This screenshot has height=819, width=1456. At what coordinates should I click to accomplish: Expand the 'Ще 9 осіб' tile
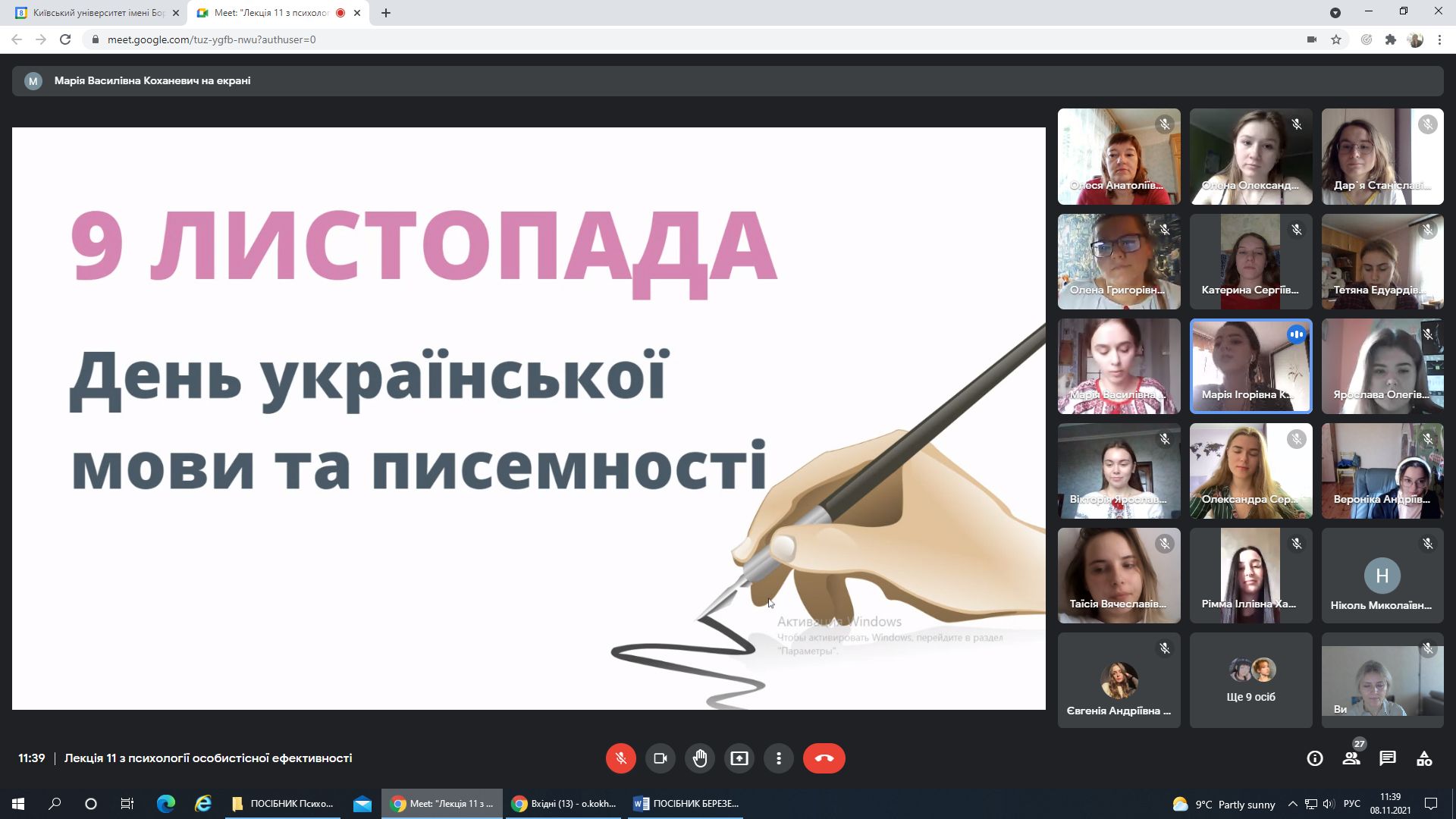coord(1250,680)
